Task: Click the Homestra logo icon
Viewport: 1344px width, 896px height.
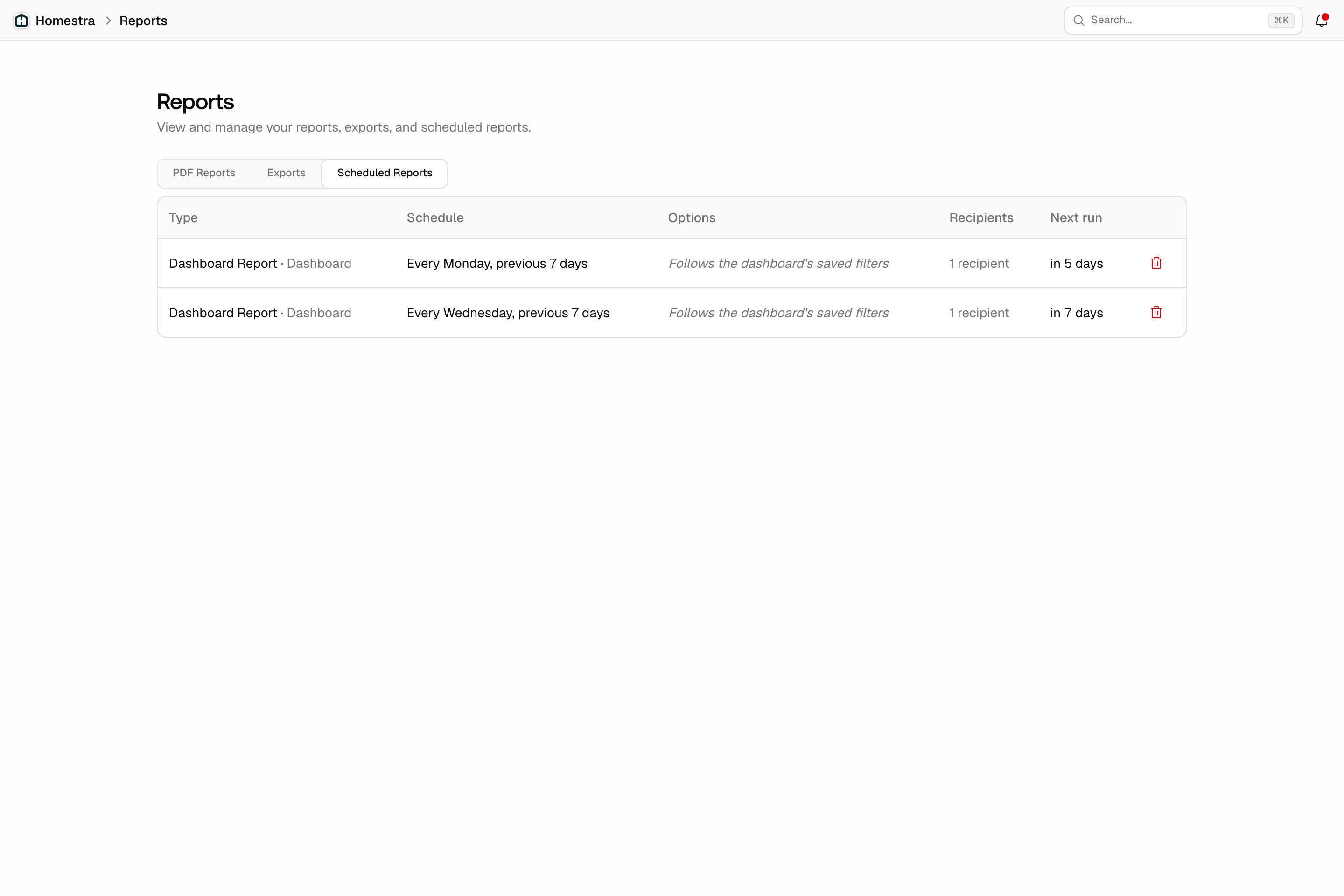Action: click(x=22, y=21)
